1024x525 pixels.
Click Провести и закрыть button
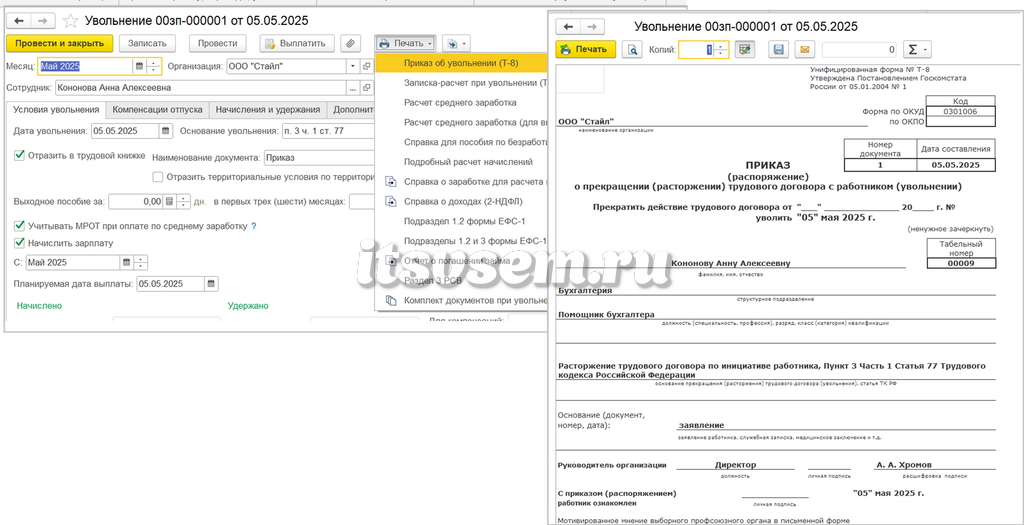pyautogui.click(x=59, y=43)
